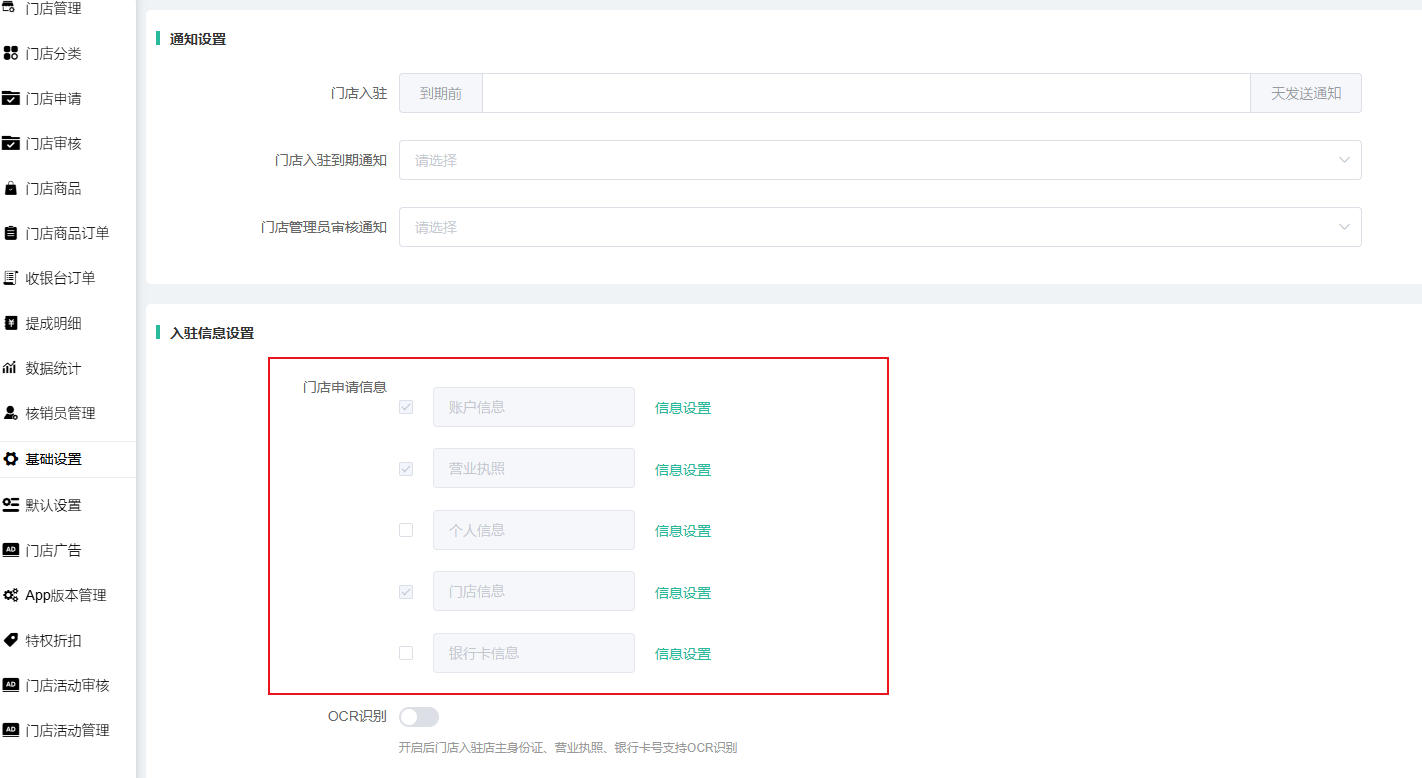The width and height of the screenshot is (1422, 778).
Task: Click the 门店分类 sidebar icon
Action: click(11, 53)
